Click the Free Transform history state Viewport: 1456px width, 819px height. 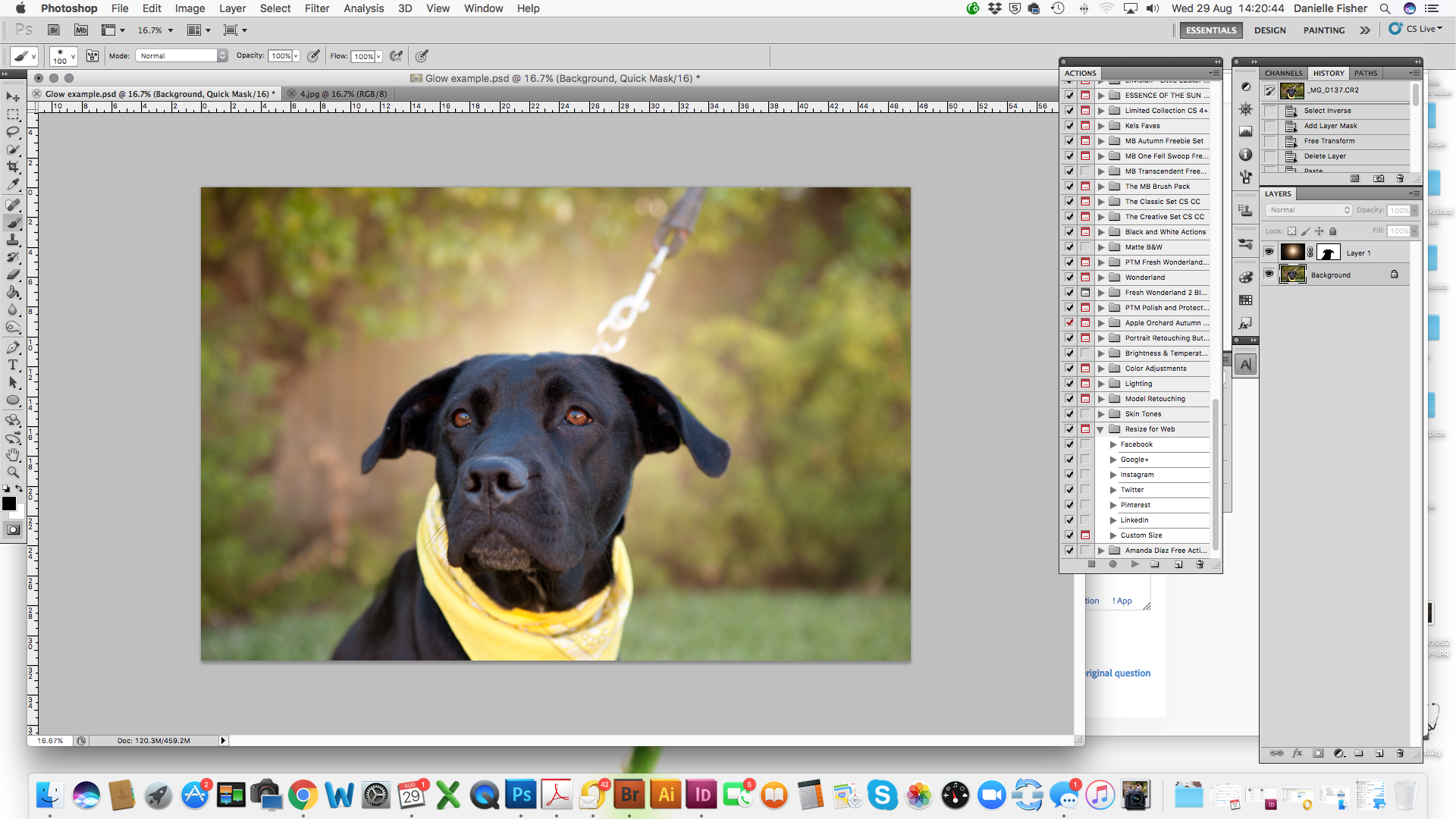(x=1329, y=141)
